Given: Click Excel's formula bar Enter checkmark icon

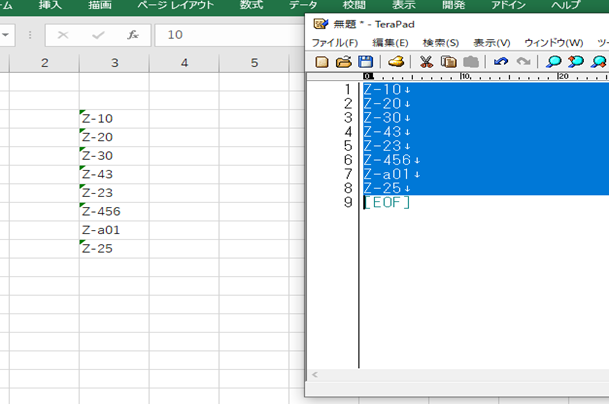Looking at the screenshot, I should click(x=98, y=35).
